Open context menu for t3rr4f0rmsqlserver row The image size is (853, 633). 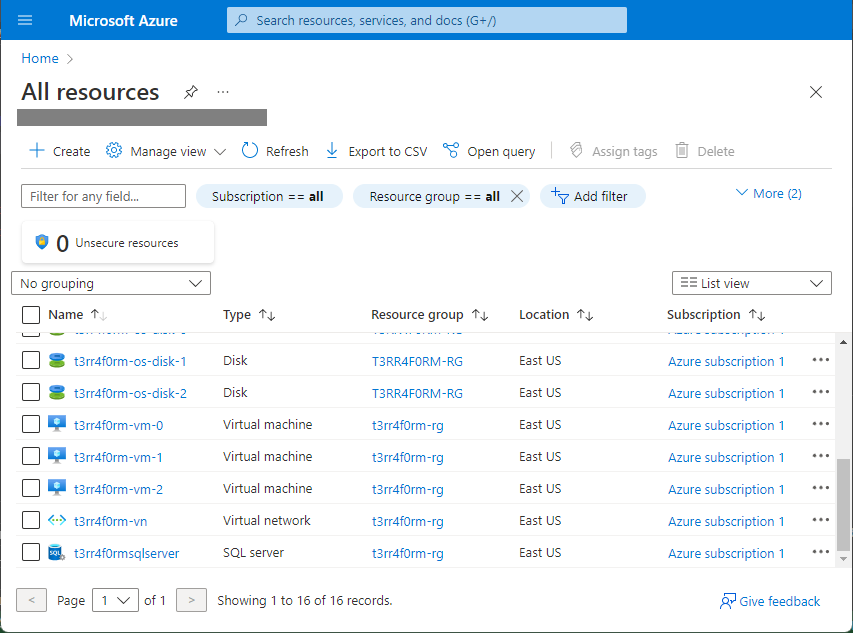pos(820,552)
